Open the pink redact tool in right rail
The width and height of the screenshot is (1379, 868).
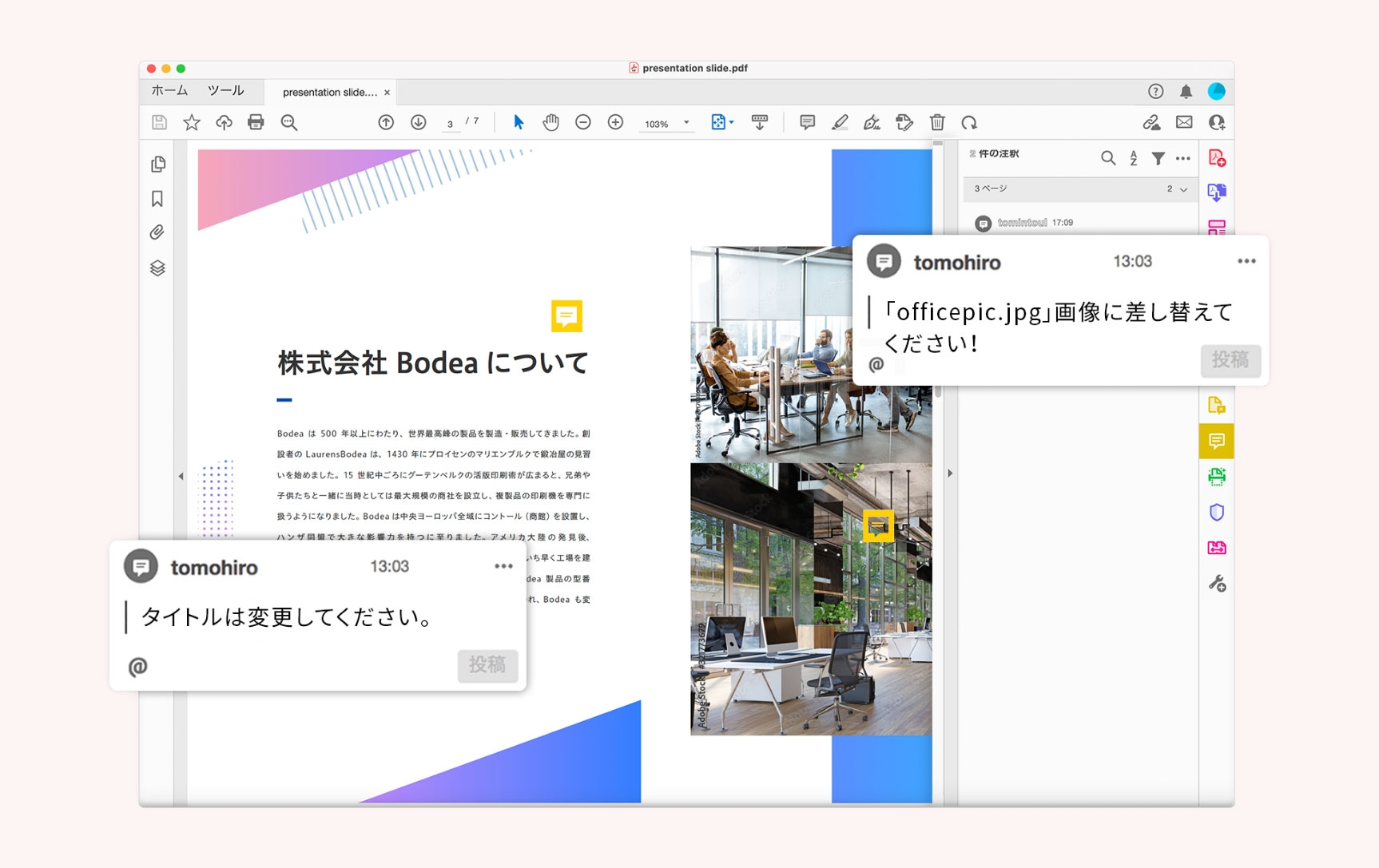point(1217,548)
